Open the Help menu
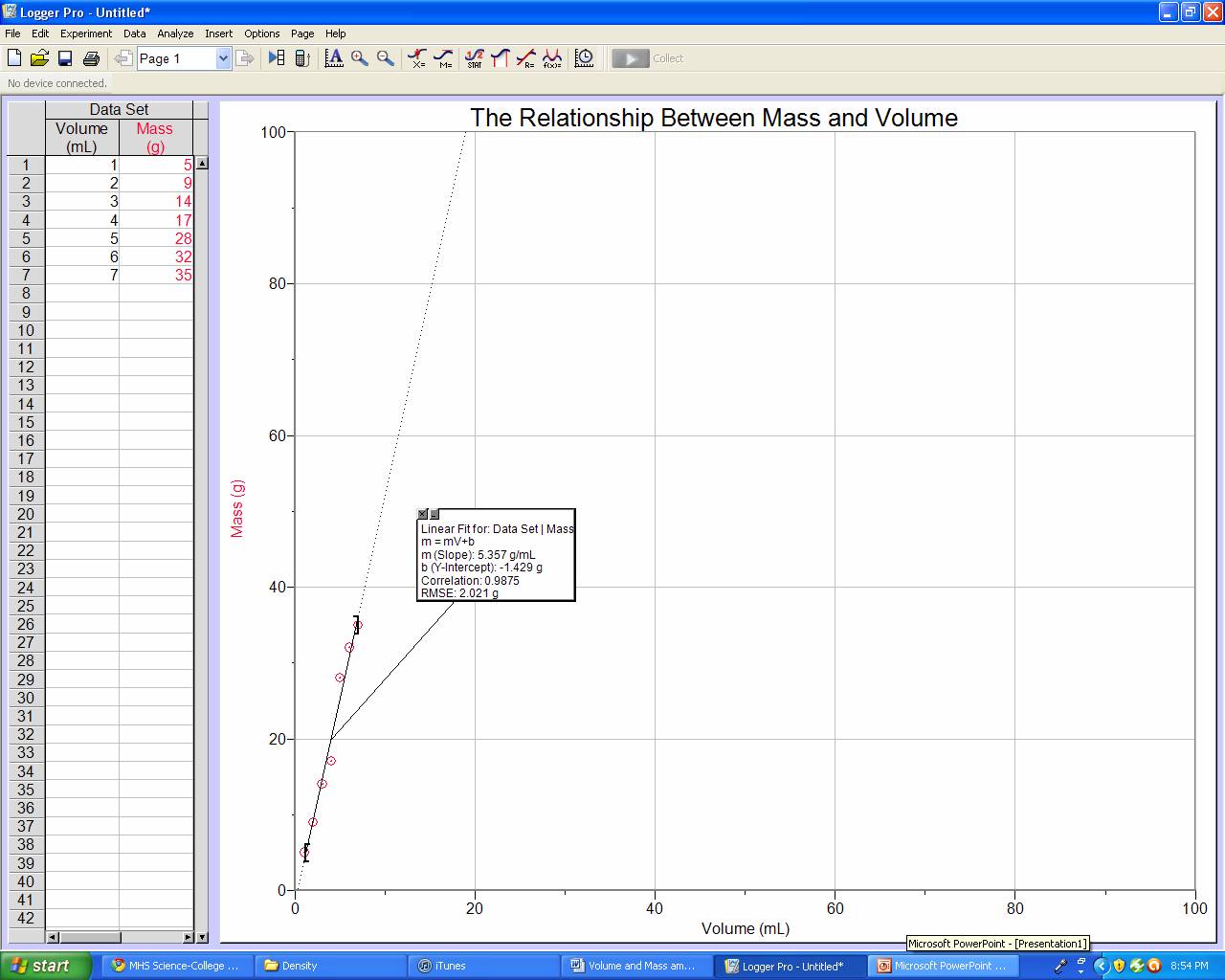The image size is (1225, 980). [x=336, y=33]
